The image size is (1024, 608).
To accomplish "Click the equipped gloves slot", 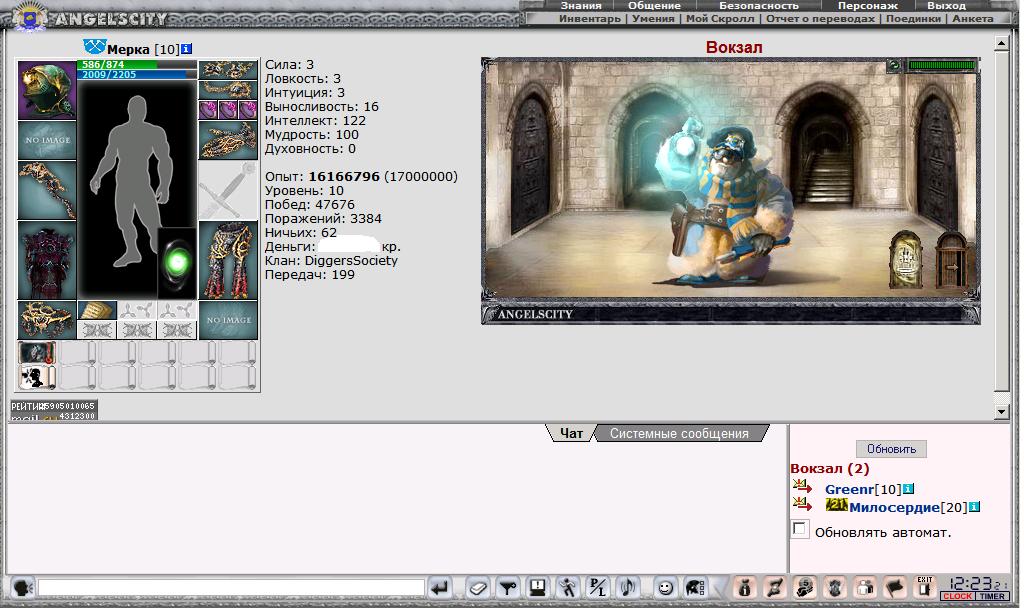I will tap(228, 140).
